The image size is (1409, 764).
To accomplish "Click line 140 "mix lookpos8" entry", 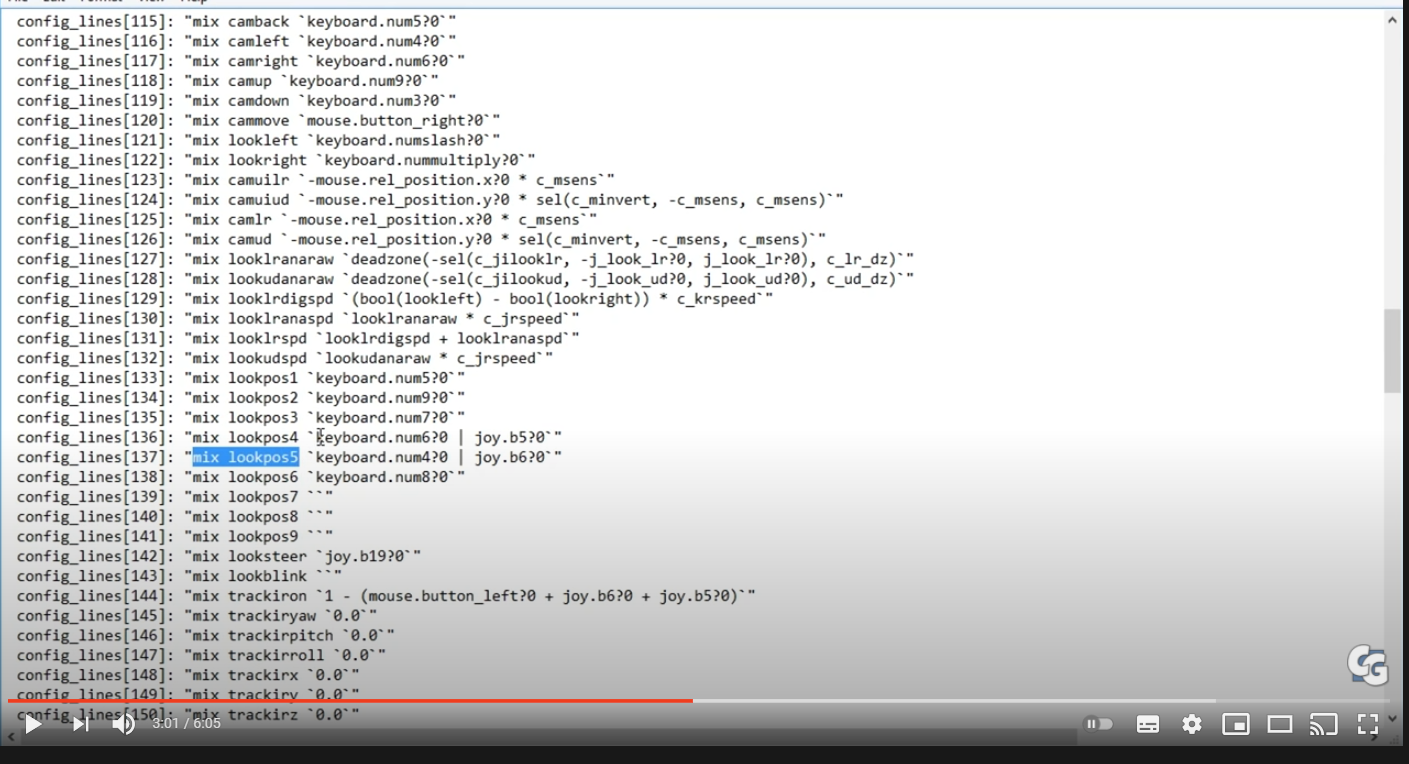I will (175, 516).
